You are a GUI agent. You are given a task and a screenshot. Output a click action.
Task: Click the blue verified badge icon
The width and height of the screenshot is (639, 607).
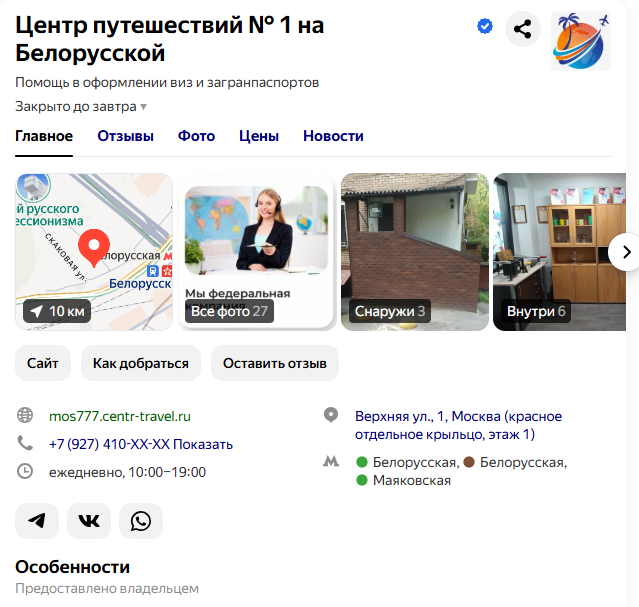pos(485,27)
